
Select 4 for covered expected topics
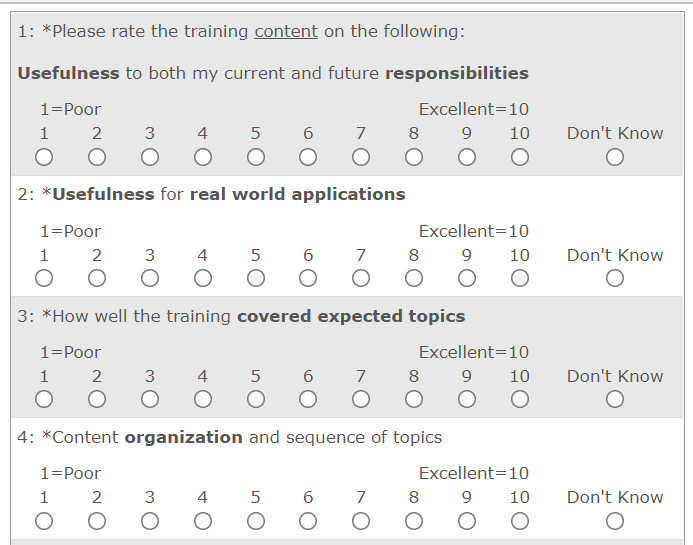[x=203, y=399]
